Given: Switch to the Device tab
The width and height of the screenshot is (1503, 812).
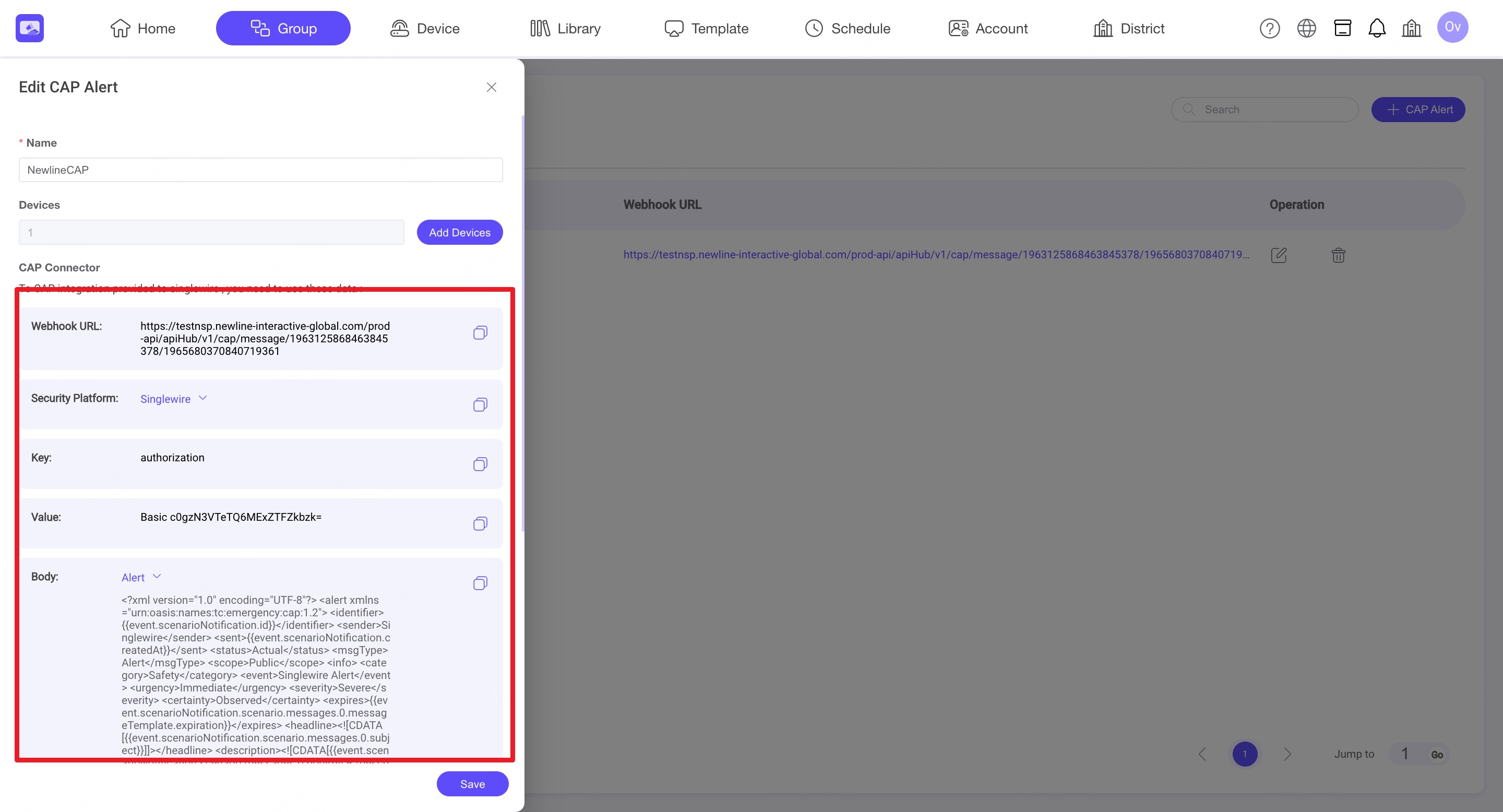Looking at the screenshot, I should click(x=425, y=28).
